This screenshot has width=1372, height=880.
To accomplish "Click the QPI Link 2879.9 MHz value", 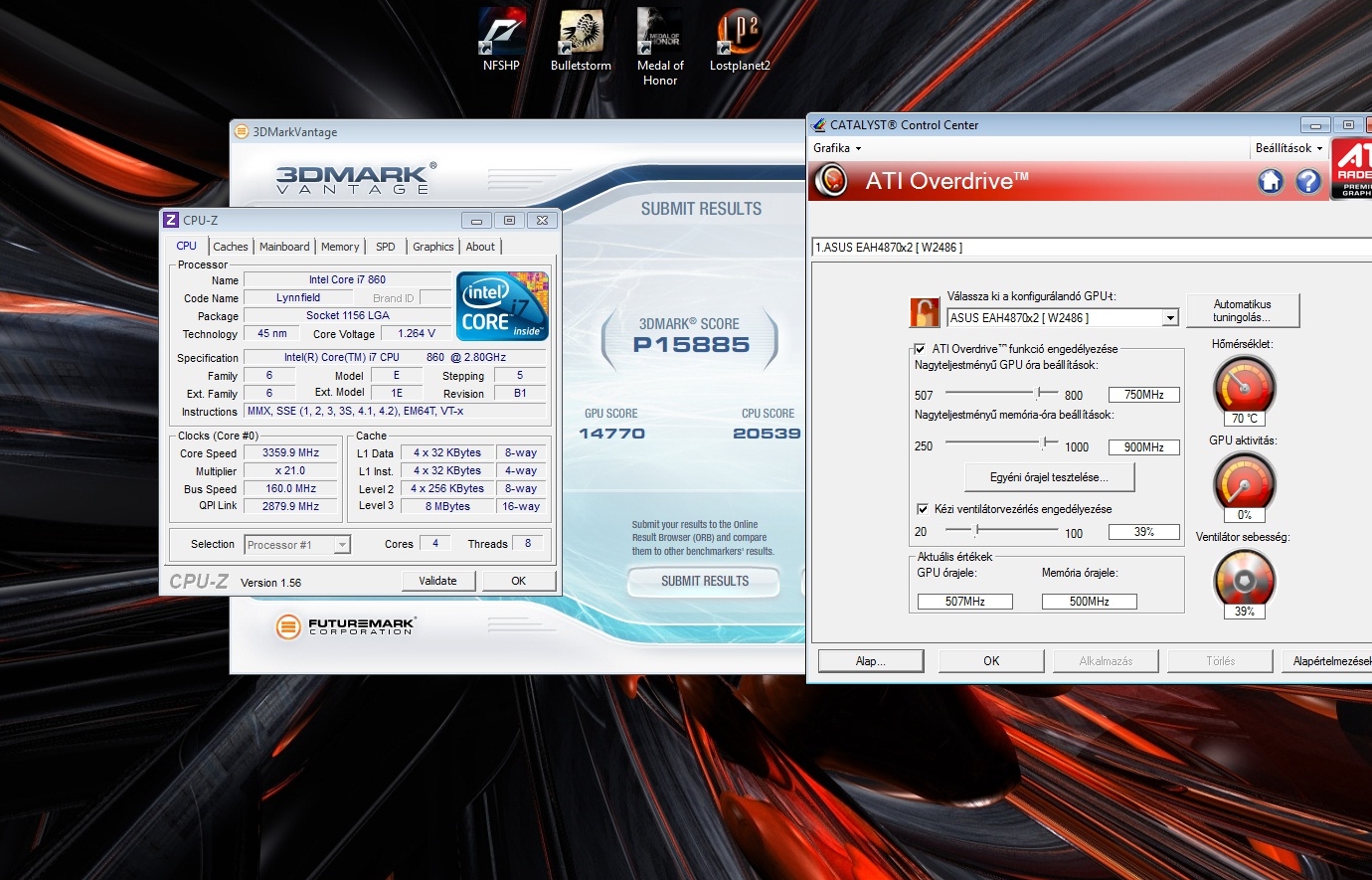I will click(290, 506).
